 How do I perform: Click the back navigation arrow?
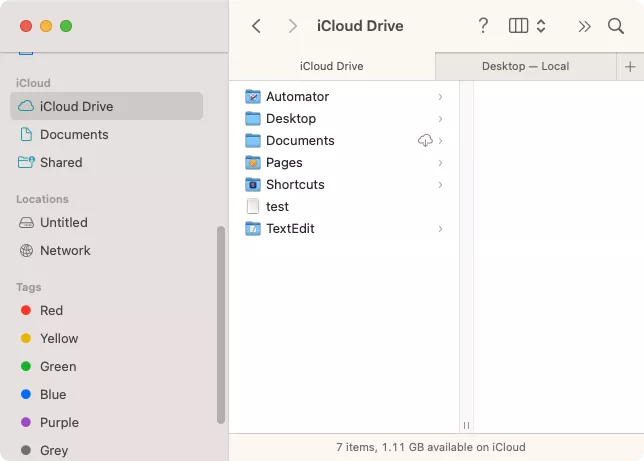[256, 26]
